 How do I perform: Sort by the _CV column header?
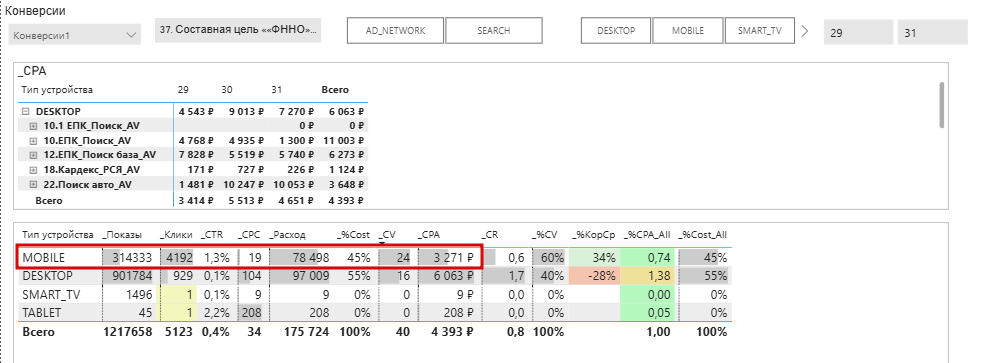(386, 235)
